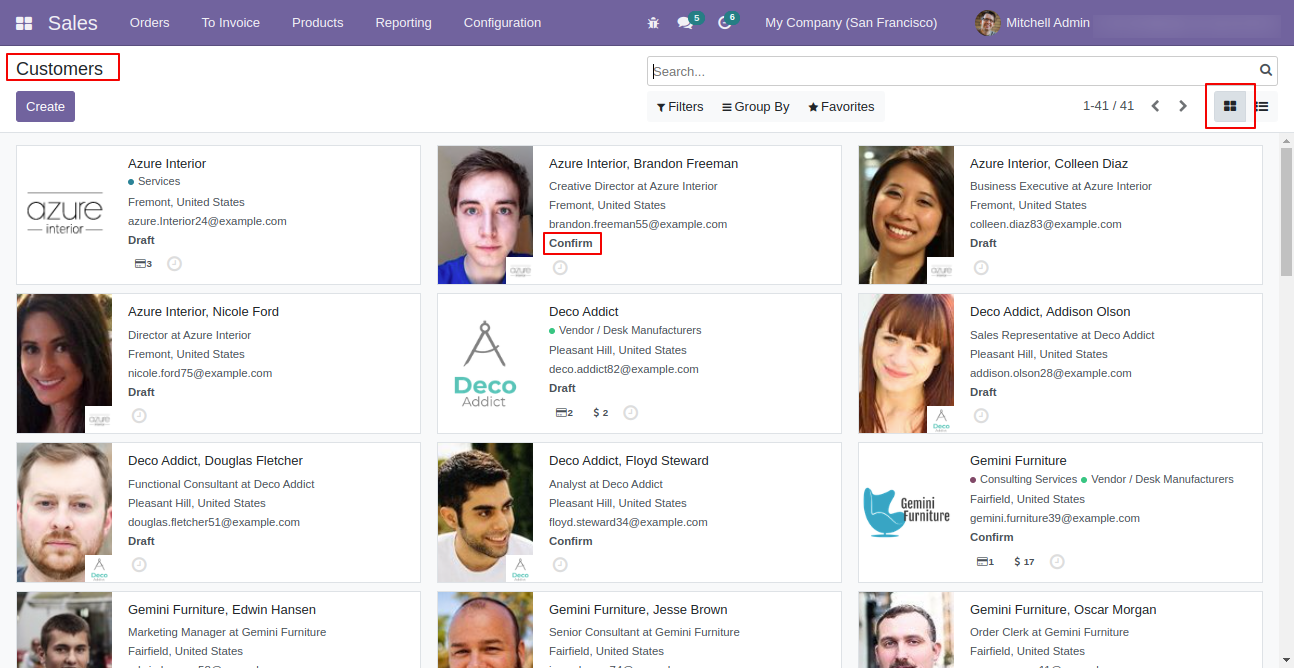Open Deco Addict, Douglas Fletcher card title
This screenshot has height=668, width=1294.
point(215,461)
